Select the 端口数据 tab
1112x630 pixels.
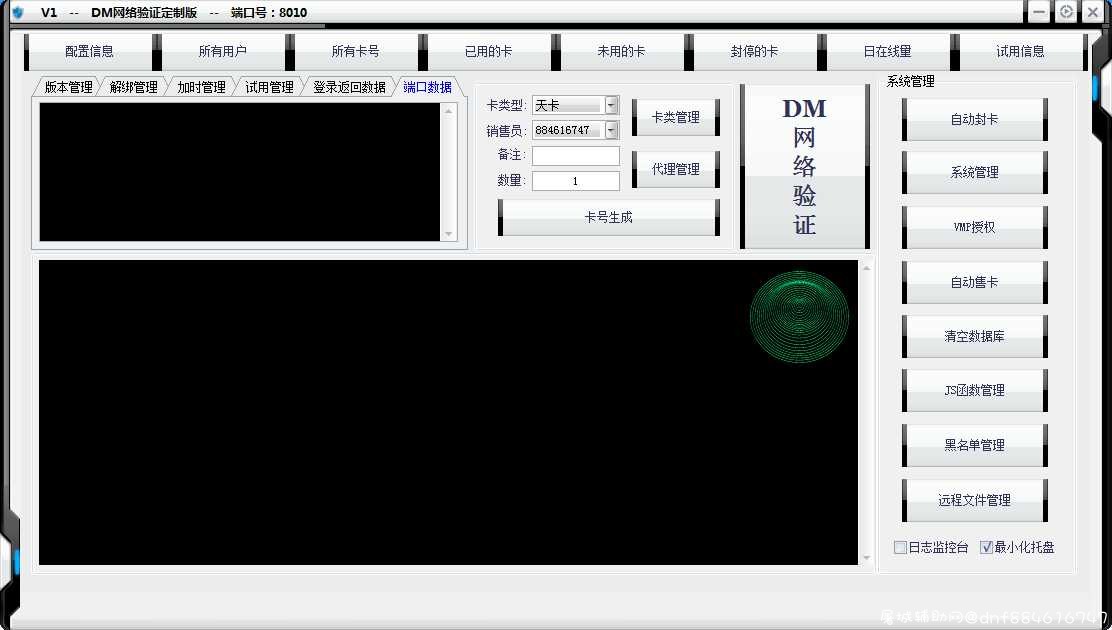click(428, 87)
